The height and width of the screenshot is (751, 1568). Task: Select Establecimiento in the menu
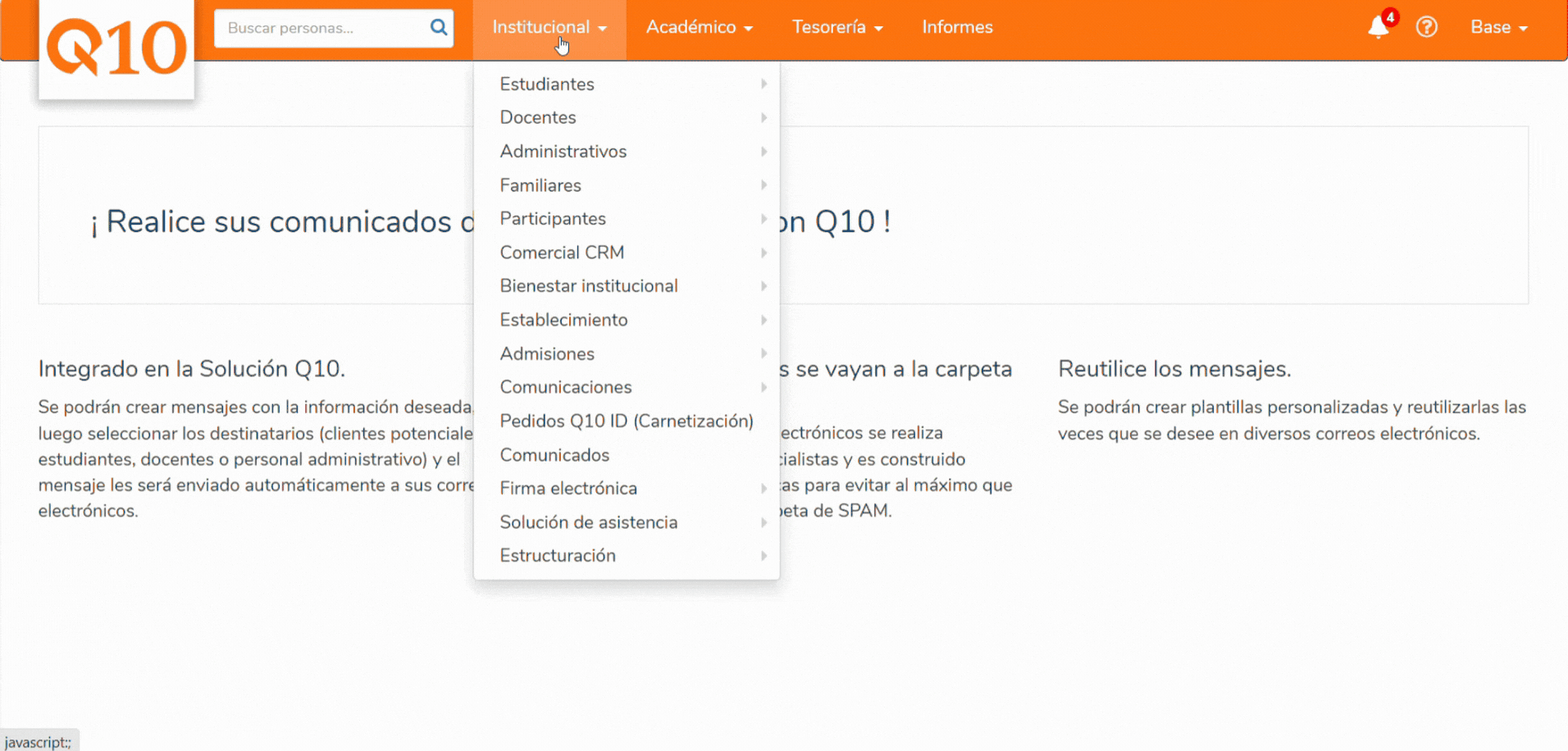click(x=627, y=320)
